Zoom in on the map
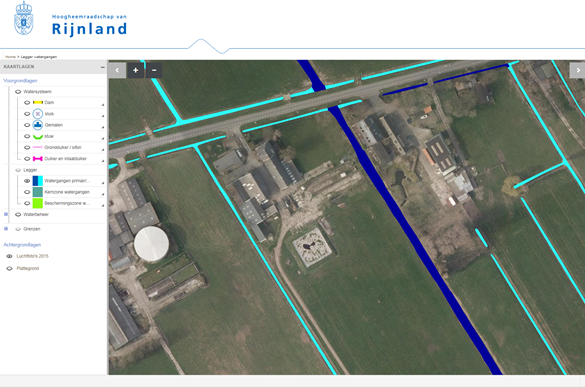 tap(135, 70)
